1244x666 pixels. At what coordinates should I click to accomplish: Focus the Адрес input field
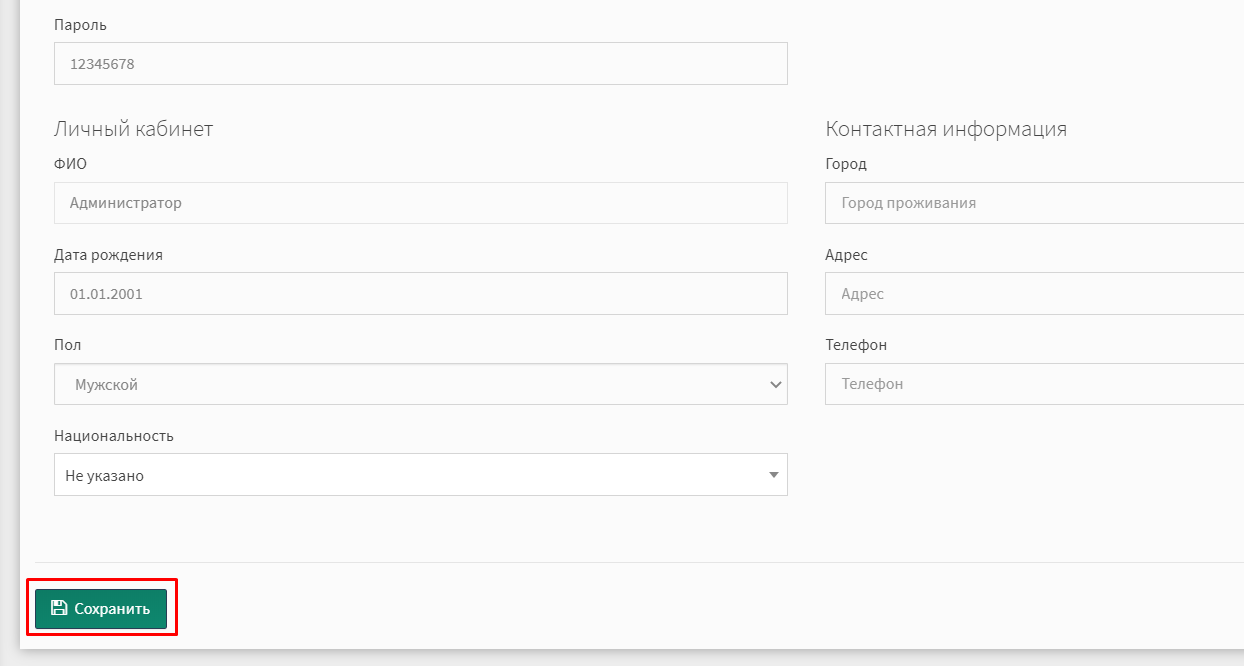[x=1034, y=294]
